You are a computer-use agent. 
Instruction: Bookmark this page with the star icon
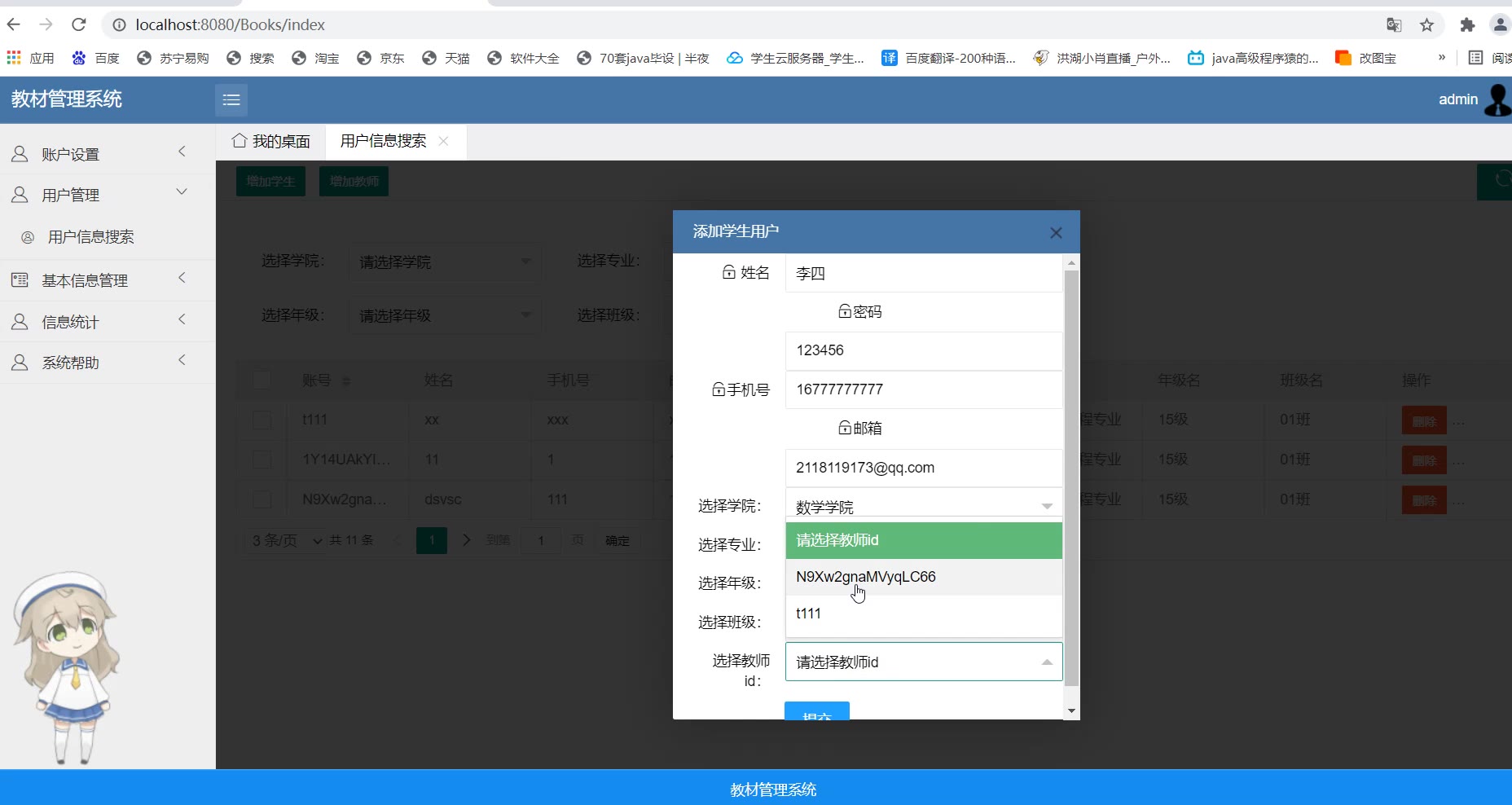click(x=1426, y=25)
